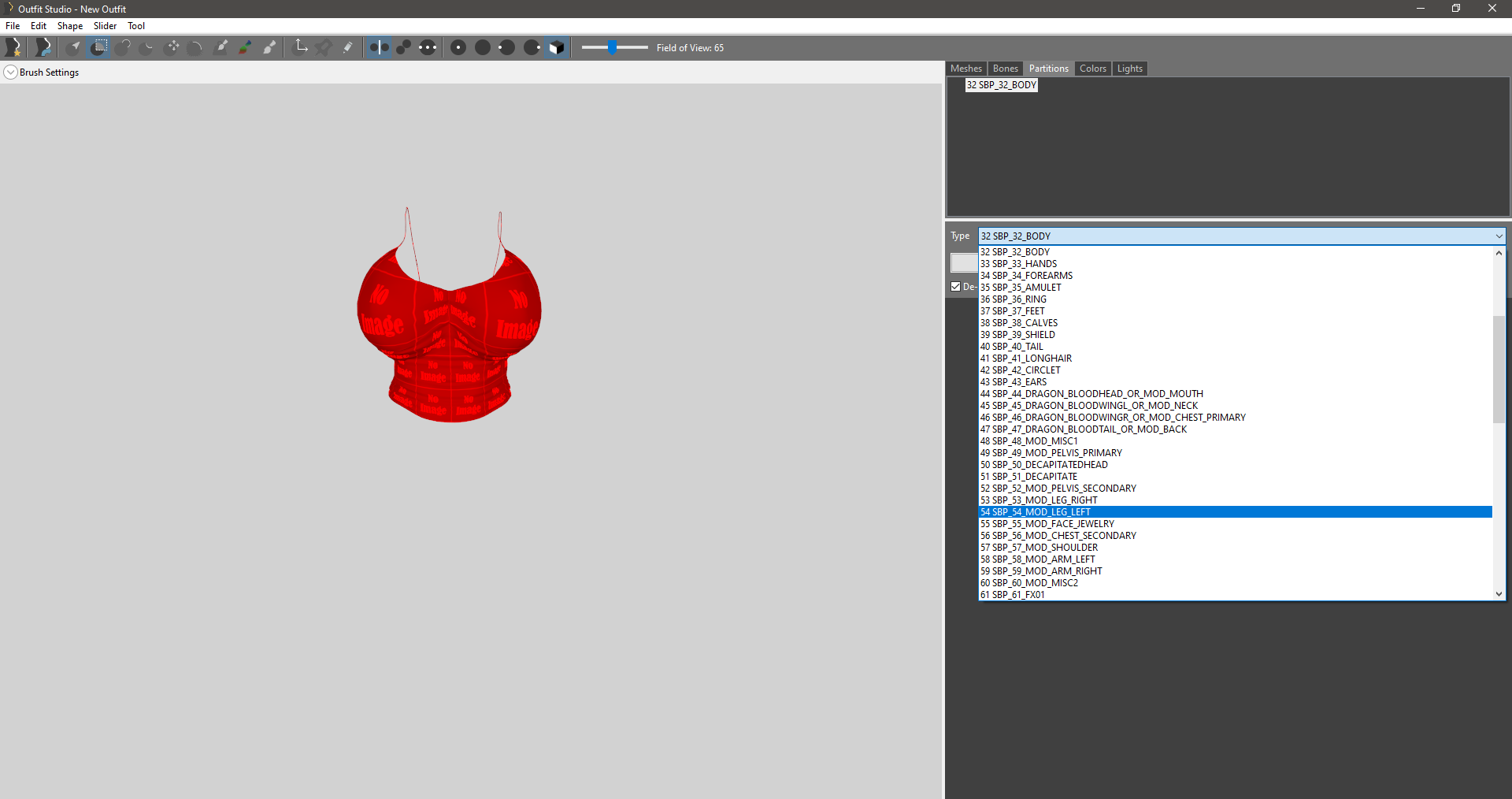Select 36 SBP_36_RING entry

(x=1235, y=299)
